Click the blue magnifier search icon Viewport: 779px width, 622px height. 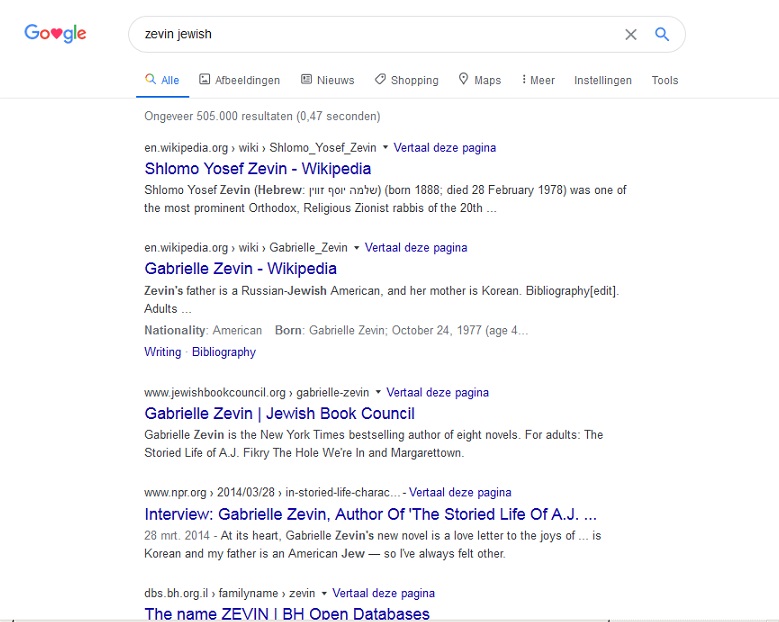662,34
